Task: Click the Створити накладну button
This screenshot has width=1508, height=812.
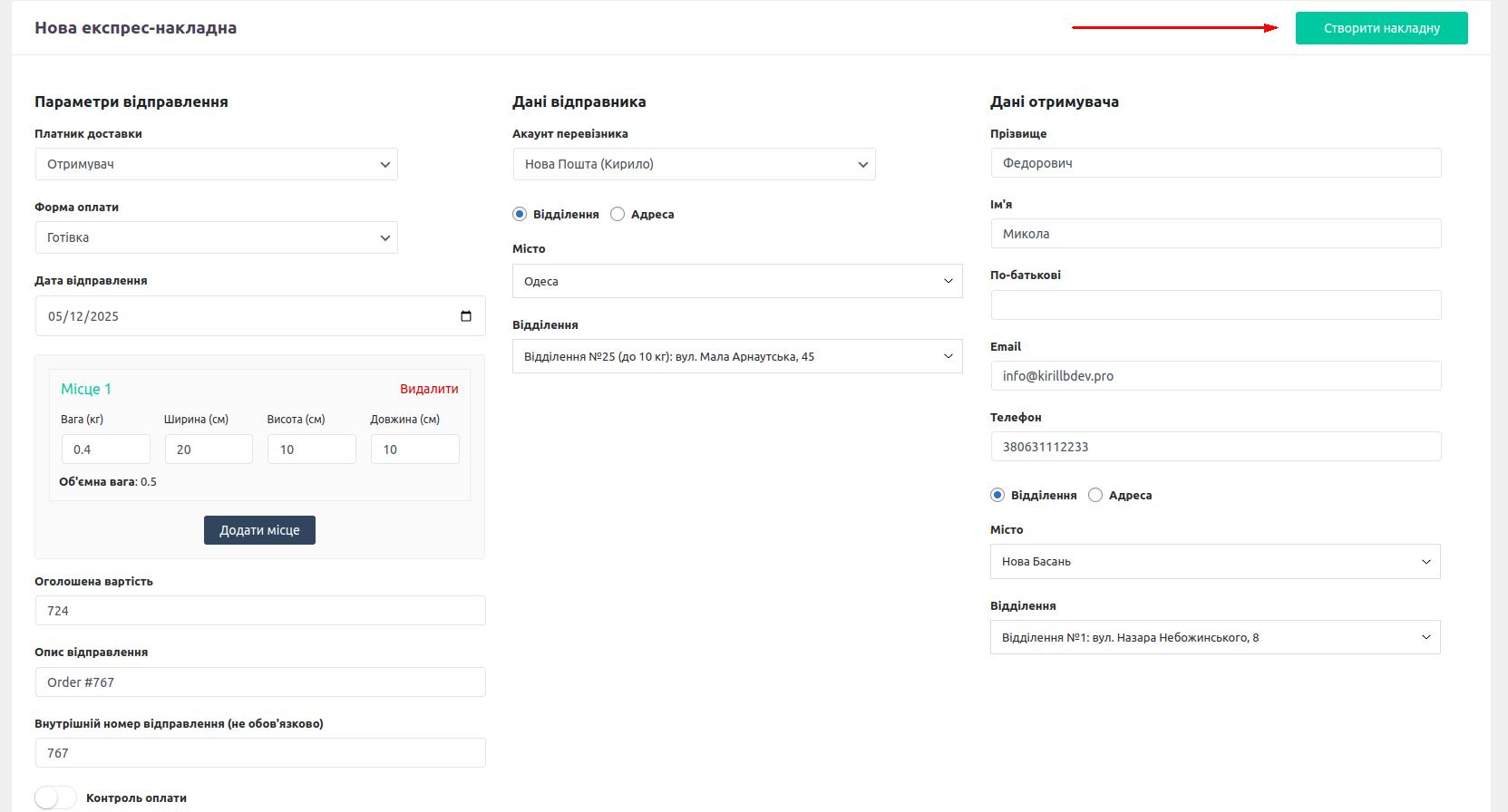Action: [x=1381, y=28]
